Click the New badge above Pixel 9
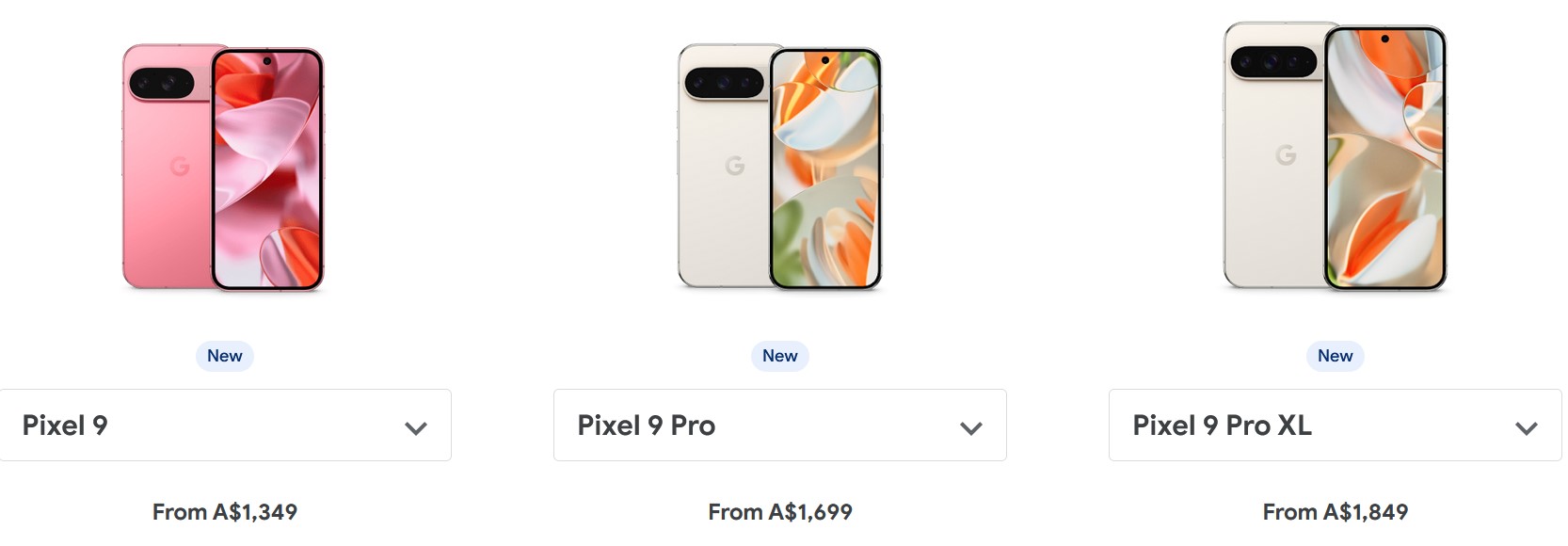This screenshot has height=546, width=1568. [225, 356]
